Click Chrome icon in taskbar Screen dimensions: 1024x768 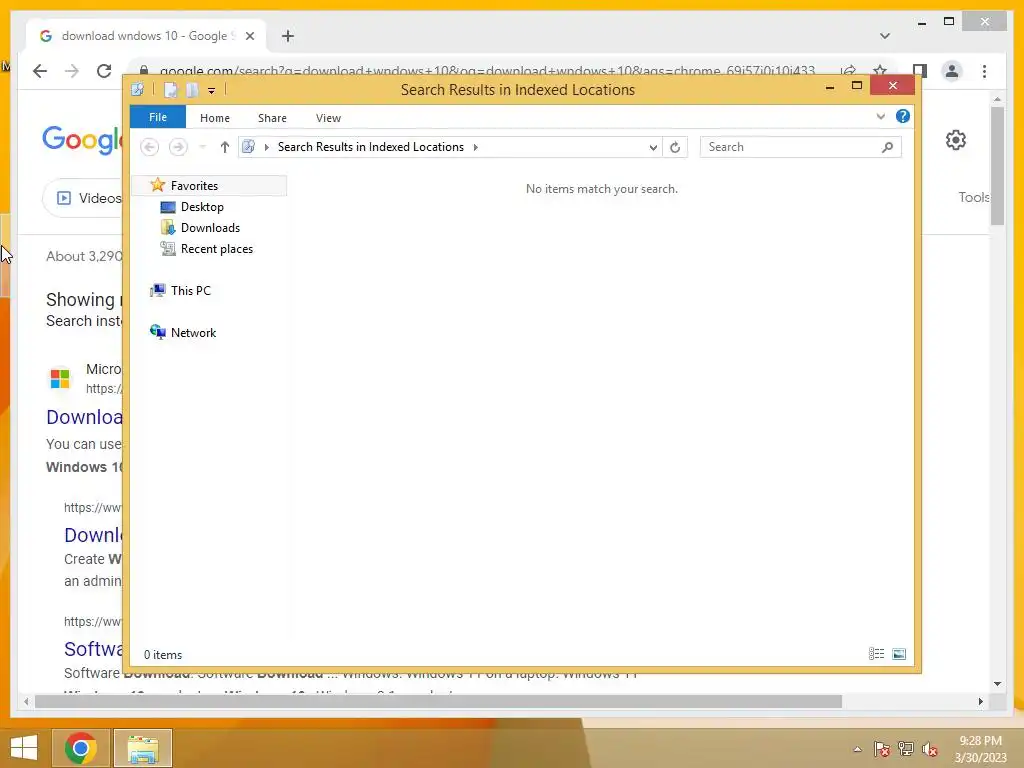(81, 748)
